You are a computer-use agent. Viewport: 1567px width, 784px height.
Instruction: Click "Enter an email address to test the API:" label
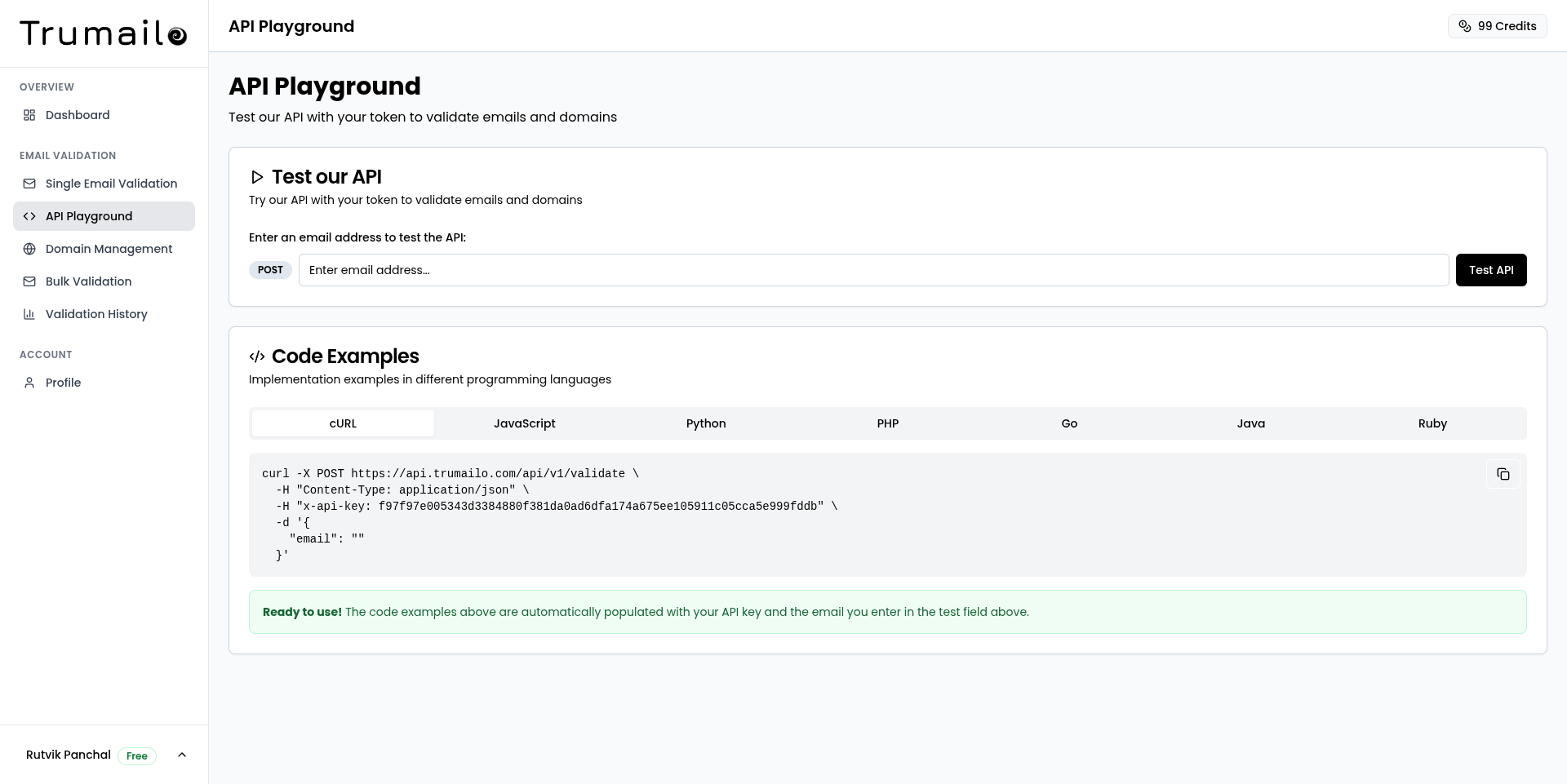(x=357, y=237)
